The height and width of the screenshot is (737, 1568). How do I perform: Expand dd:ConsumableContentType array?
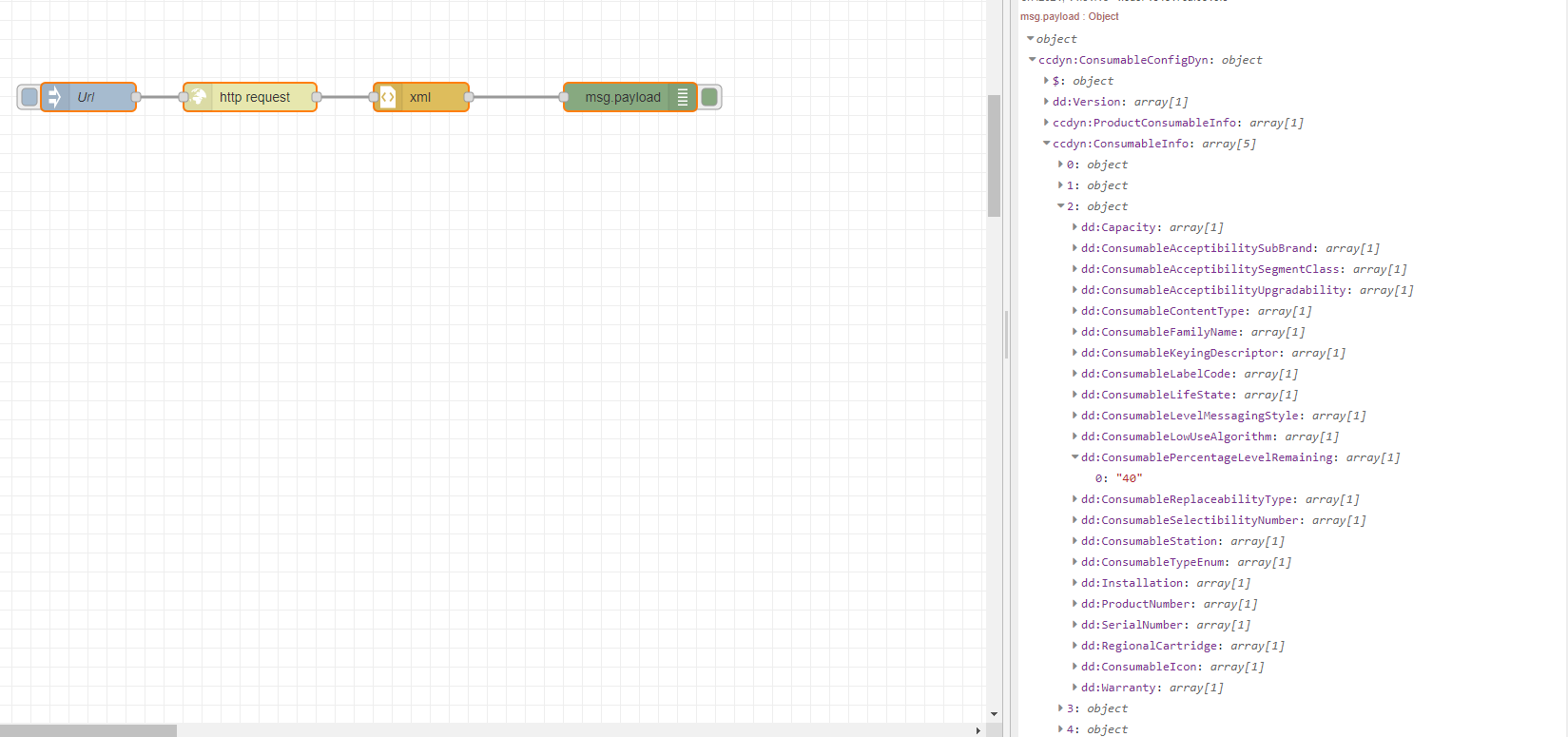1075,311
